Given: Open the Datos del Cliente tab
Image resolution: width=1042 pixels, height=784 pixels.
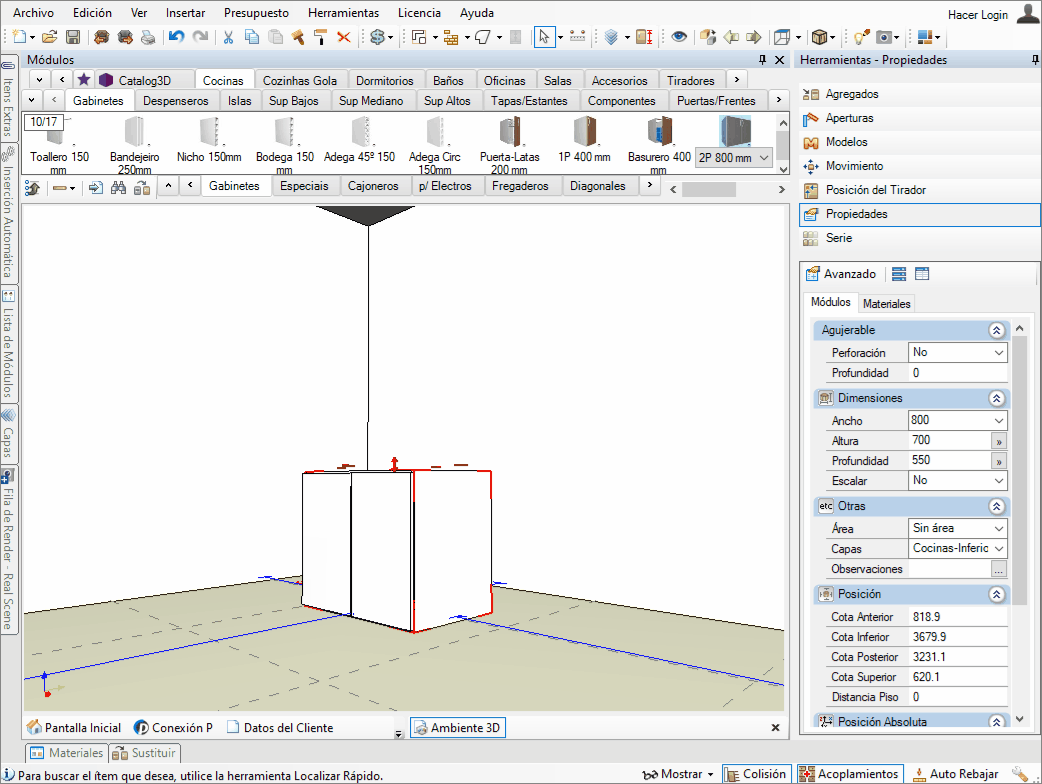Looking at the screenshot, I should click(280, 728).
